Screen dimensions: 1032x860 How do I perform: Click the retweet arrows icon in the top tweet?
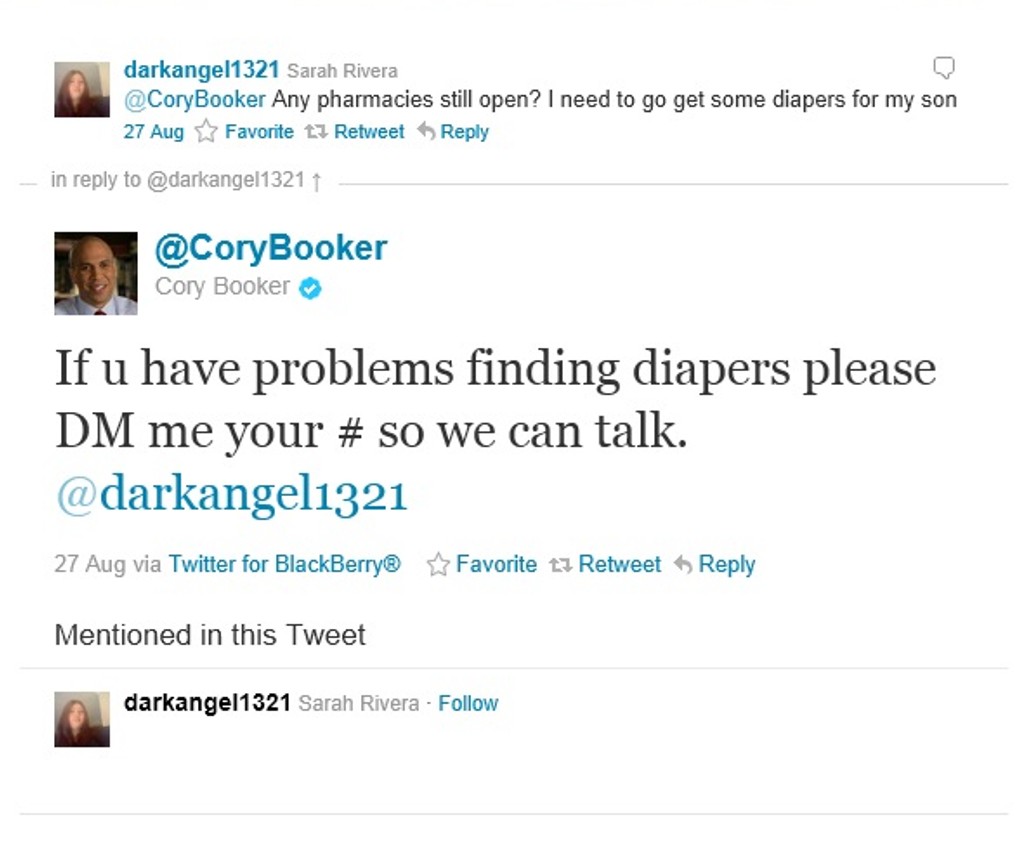pyautogui.click(x=316, y=132)
